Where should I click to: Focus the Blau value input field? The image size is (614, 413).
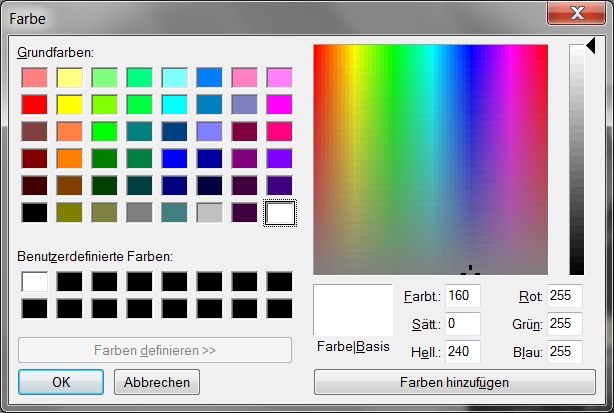pos(565,352)
